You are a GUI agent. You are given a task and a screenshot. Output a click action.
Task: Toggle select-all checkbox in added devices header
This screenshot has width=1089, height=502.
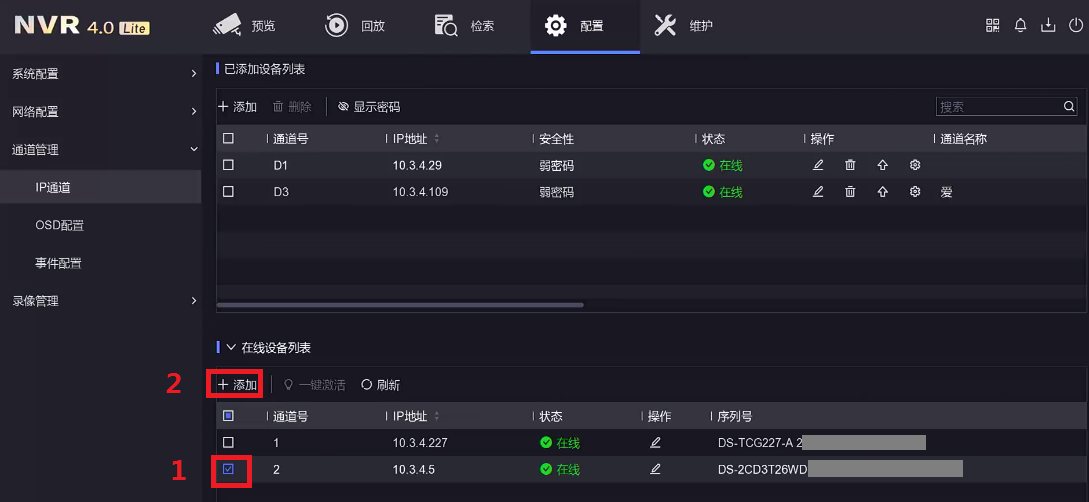(228, 139)
